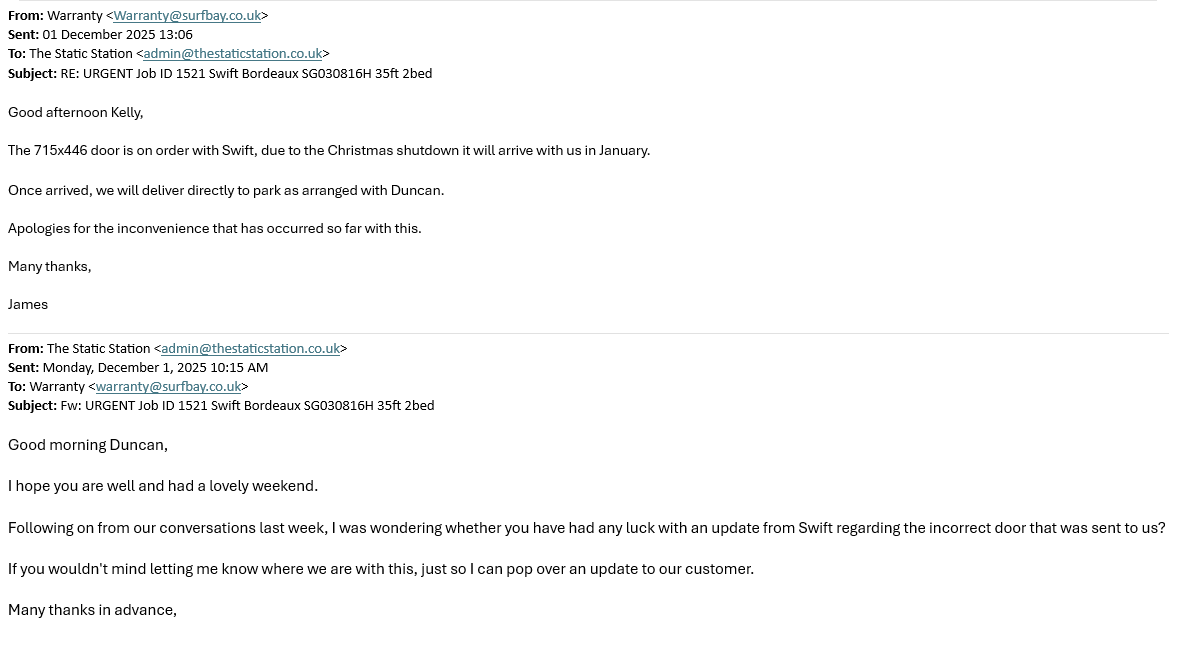This screenshot has height=650, width=1178.
Task: Click the "From: Warranty" sender name at top
Action: point(74,16)
